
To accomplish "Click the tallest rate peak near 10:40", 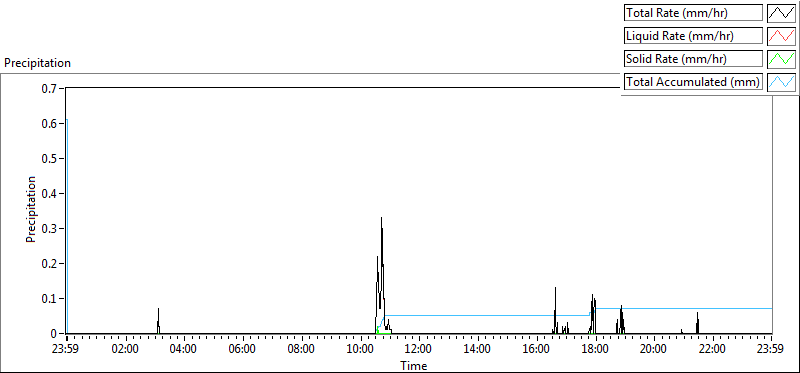I will tap(381, 218).
